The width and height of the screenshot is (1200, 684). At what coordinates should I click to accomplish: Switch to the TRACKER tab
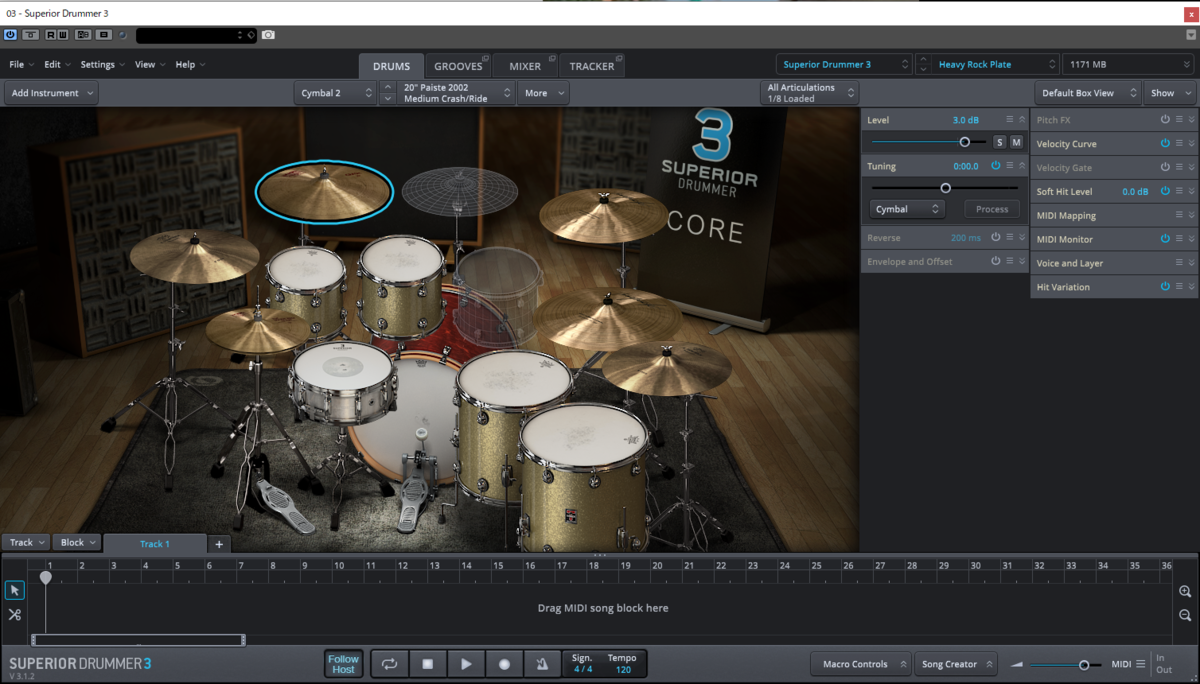coord(592,66)
